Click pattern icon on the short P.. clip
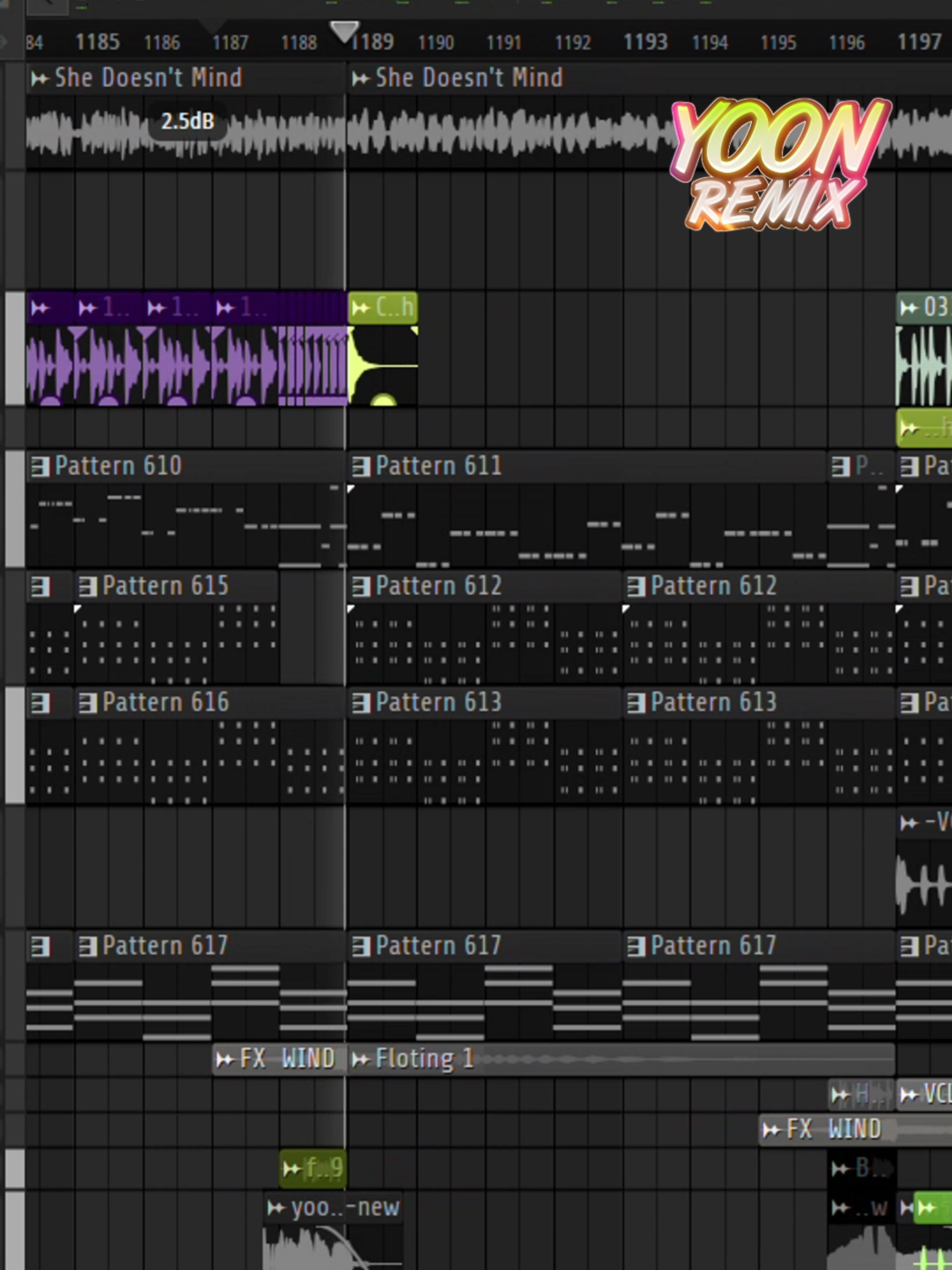The image size is (952, 1270). pyautogui.click(x=841, y=467)
